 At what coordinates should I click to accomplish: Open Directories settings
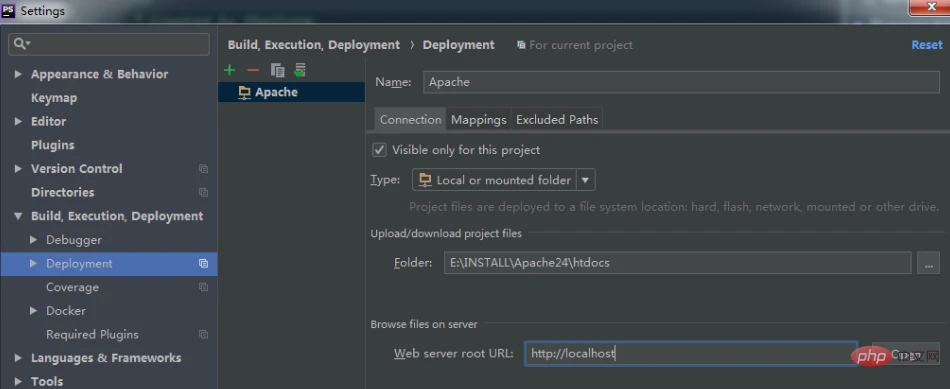tap(63, 192)
